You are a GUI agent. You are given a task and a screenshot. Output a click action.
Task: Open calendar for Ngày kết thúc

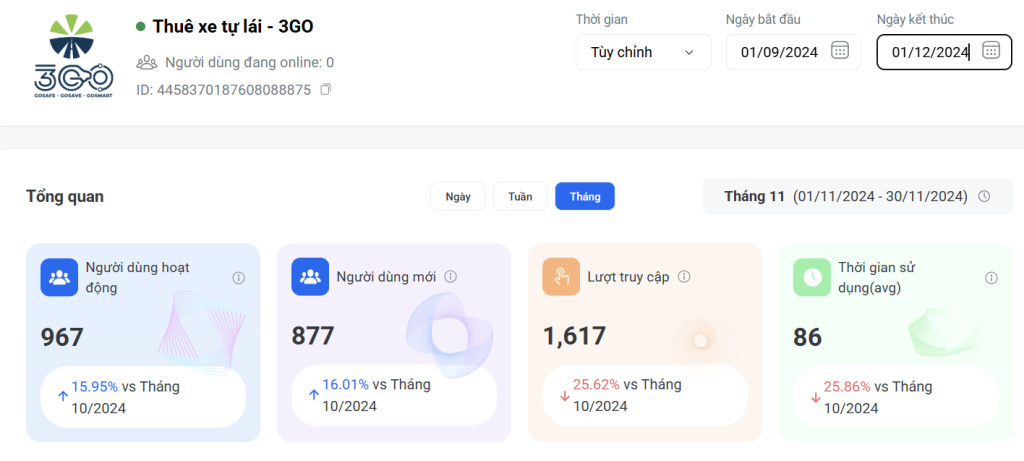pyautogui.click(x=991, y=51)
